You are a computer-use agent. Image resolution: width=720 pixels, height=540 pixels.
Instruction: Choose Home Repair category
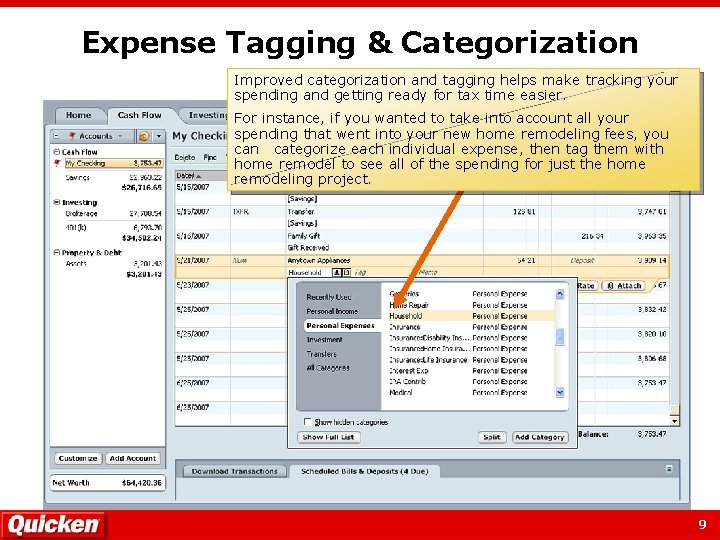click(471, 305)
